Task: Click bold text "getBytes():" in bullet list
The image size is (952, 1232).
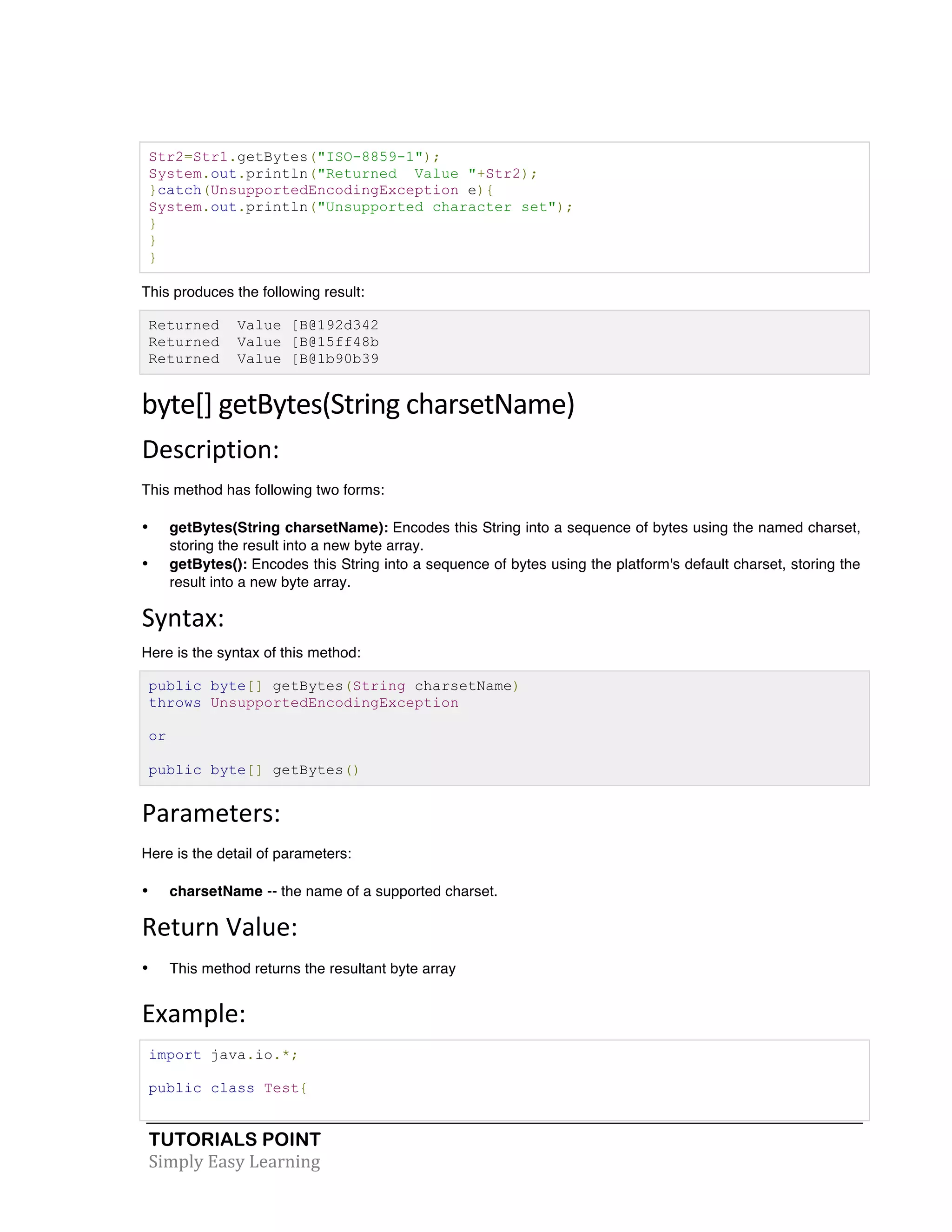Action: pyautogui.click(x=208, y=565)
